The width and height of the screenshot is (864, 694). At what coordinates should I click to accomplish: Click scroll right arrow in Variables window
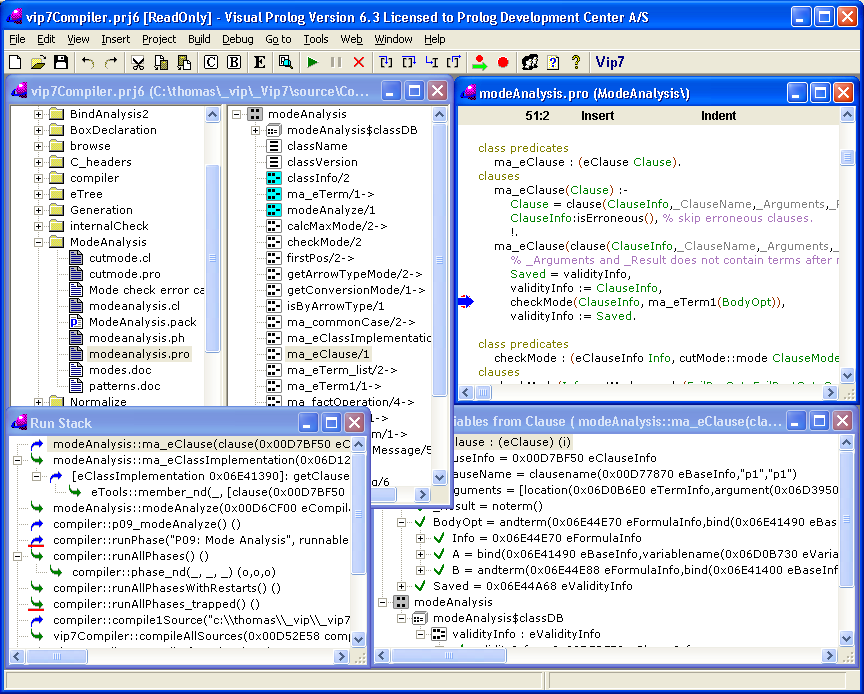(x=829, y=655)
